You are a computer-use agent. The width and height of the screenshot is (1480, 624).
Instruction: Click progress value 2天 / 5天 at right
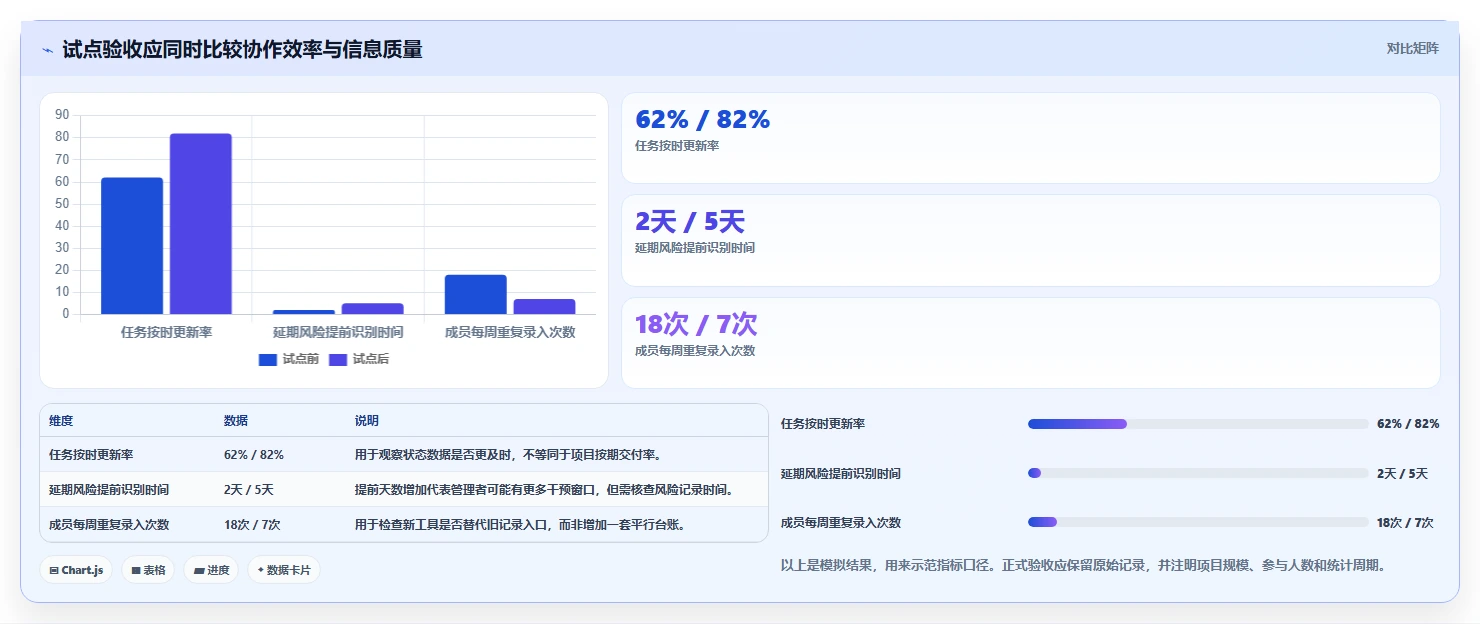pos(1402,474)
